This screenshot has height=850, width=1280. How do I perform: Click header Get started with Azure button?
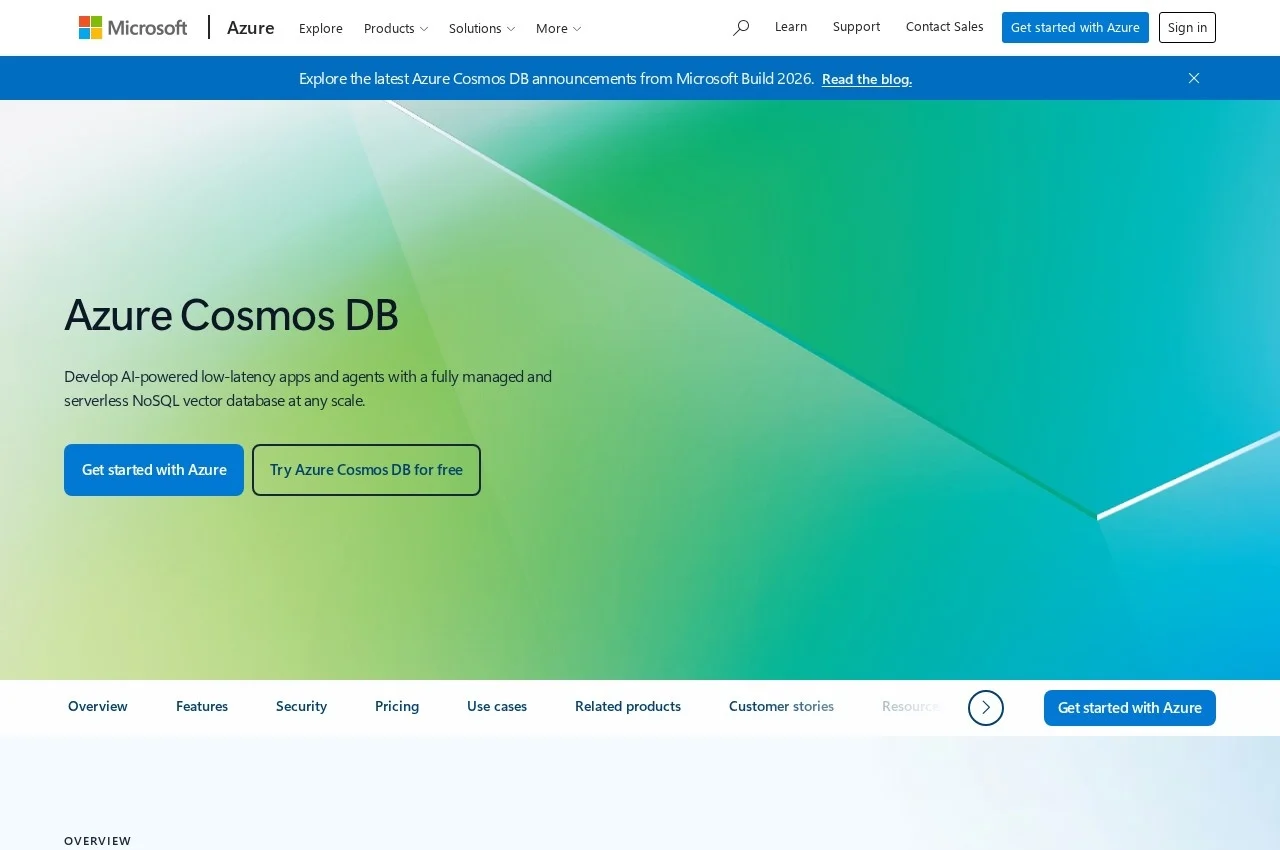pos(1075,28)
